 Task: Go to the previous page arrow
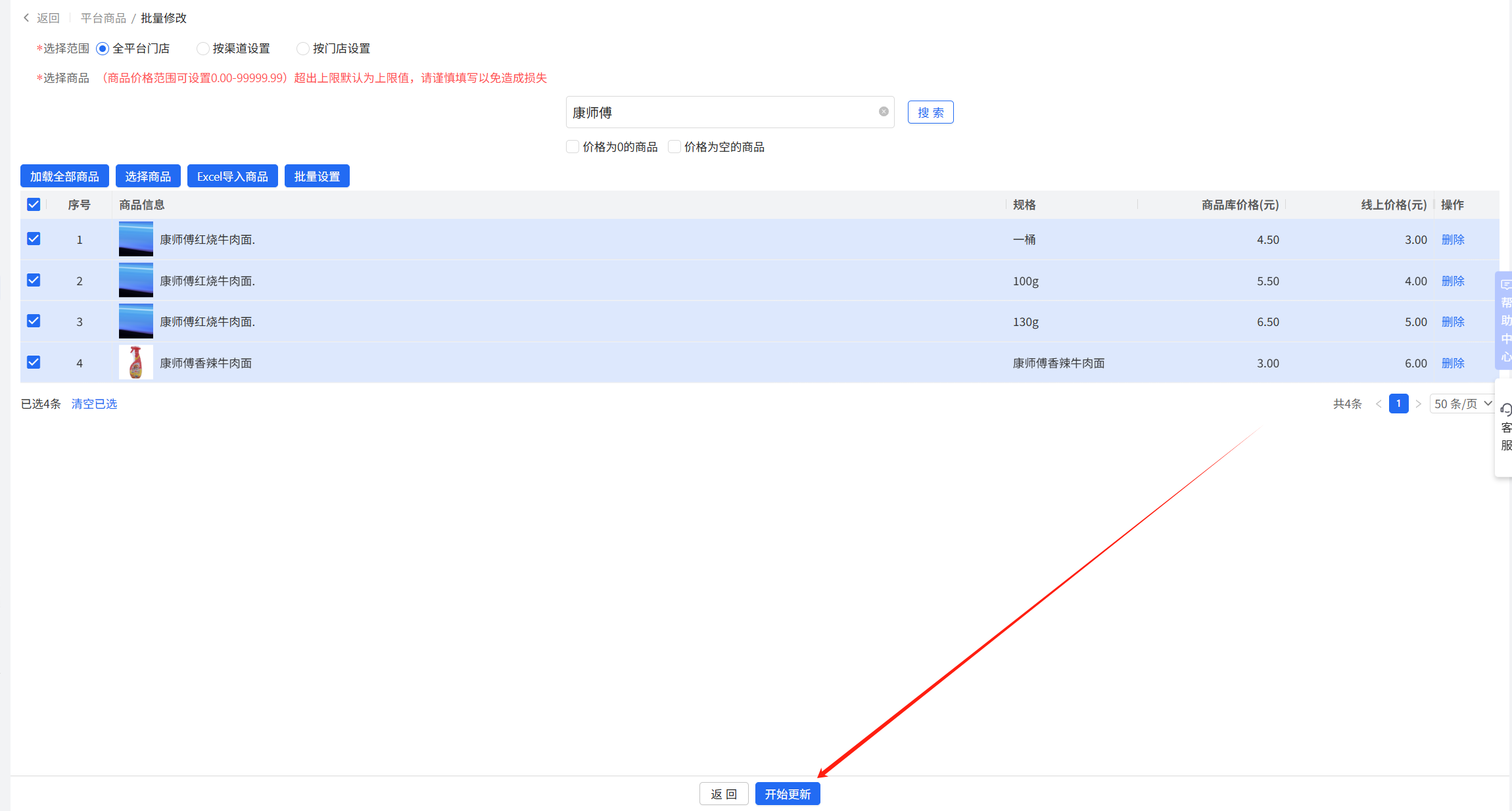pyautogui.click(x=1379, y=404)
